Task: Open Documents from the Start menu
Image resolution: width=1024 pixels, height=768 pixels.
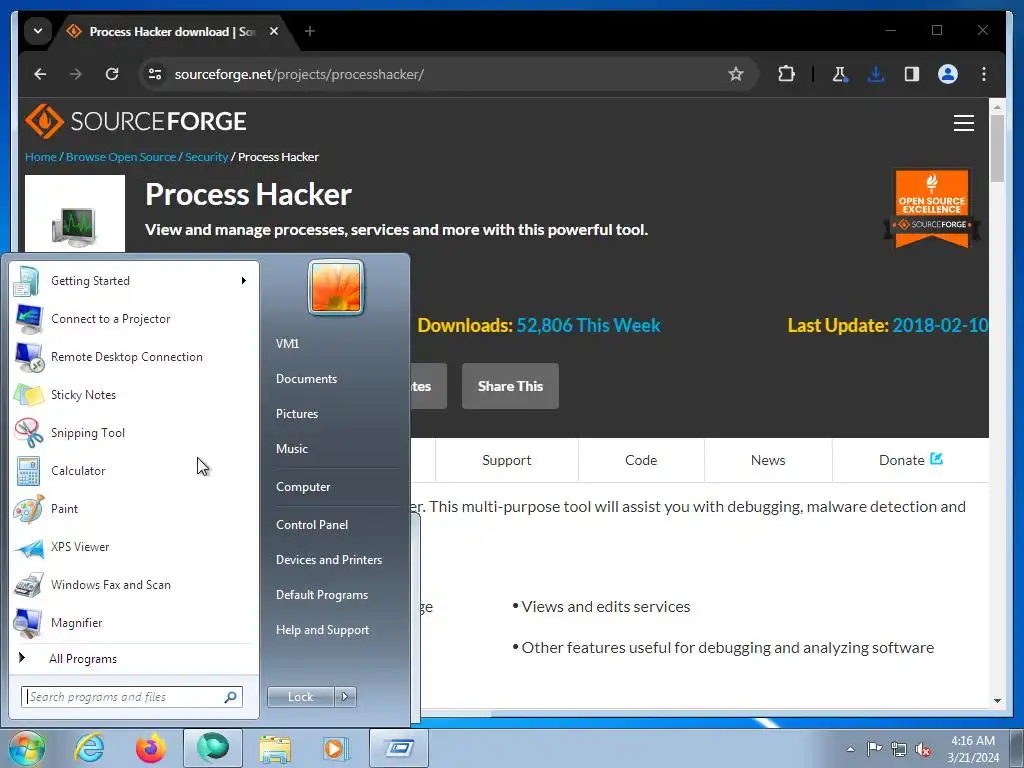Action: point(306,379)
